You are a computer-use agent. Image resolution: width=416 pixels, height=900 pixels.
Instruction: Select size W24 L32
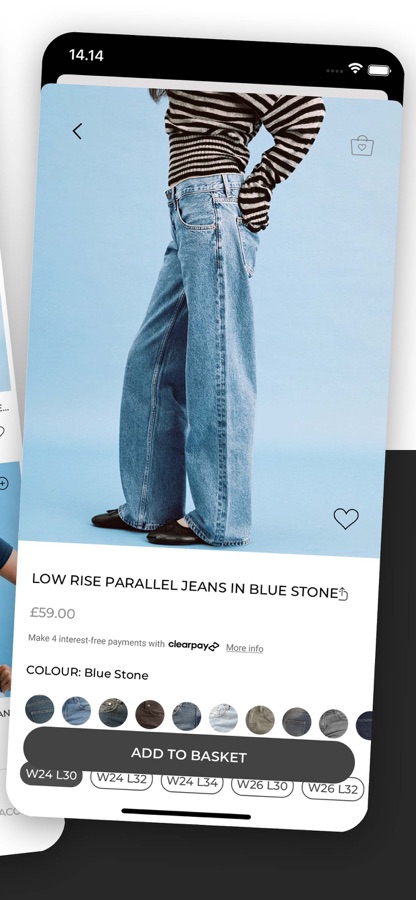[x=122, y=779]
